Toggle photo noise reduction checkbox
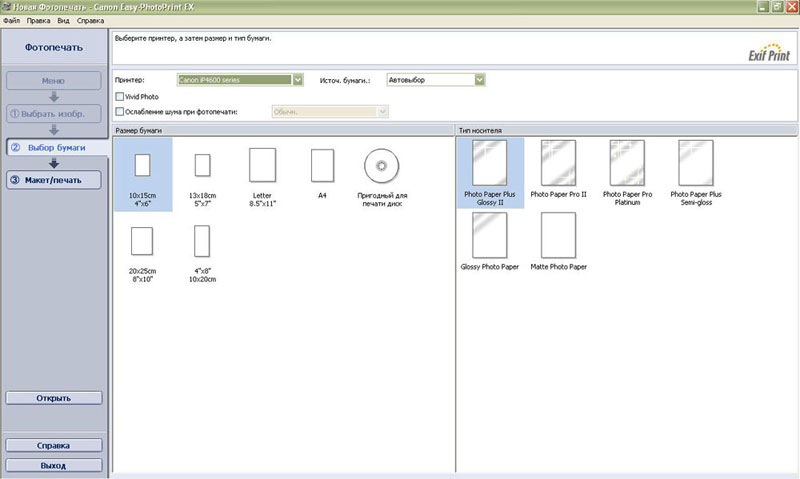The image size is (800, 479). [120, 111]
